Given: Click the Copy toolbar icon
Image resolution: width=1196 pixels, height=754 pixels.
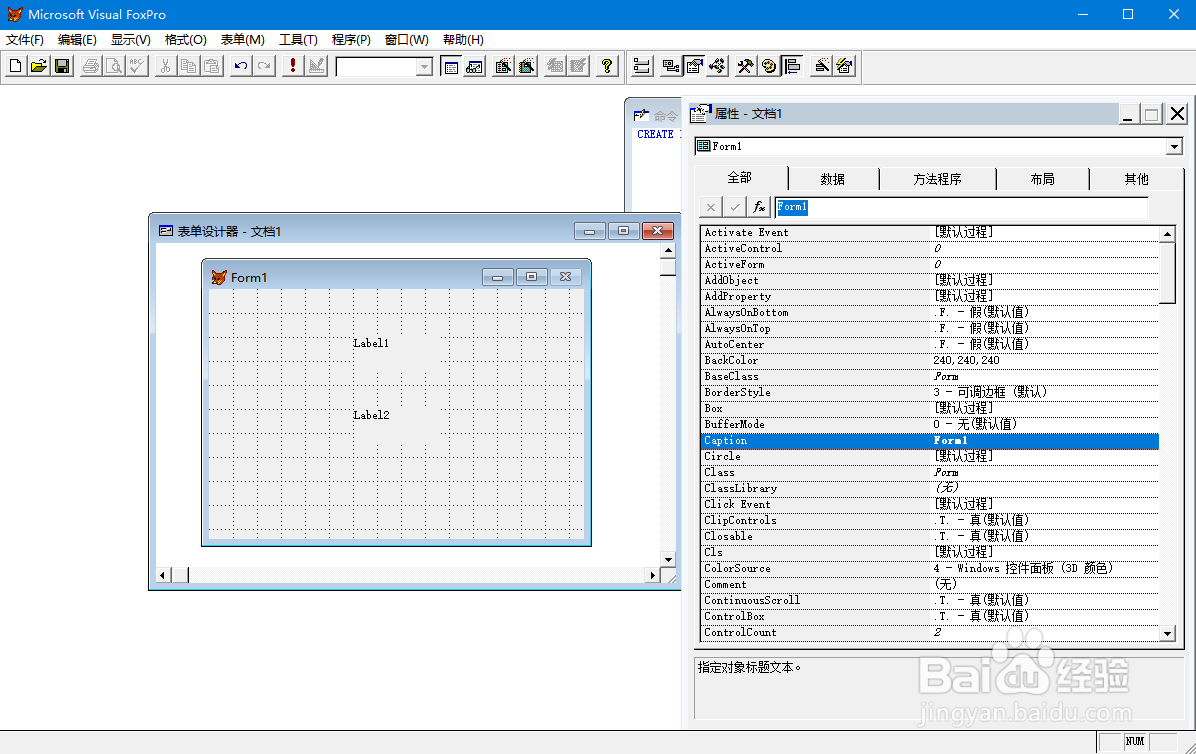Looking at the screenshot, I should point(188,66).
